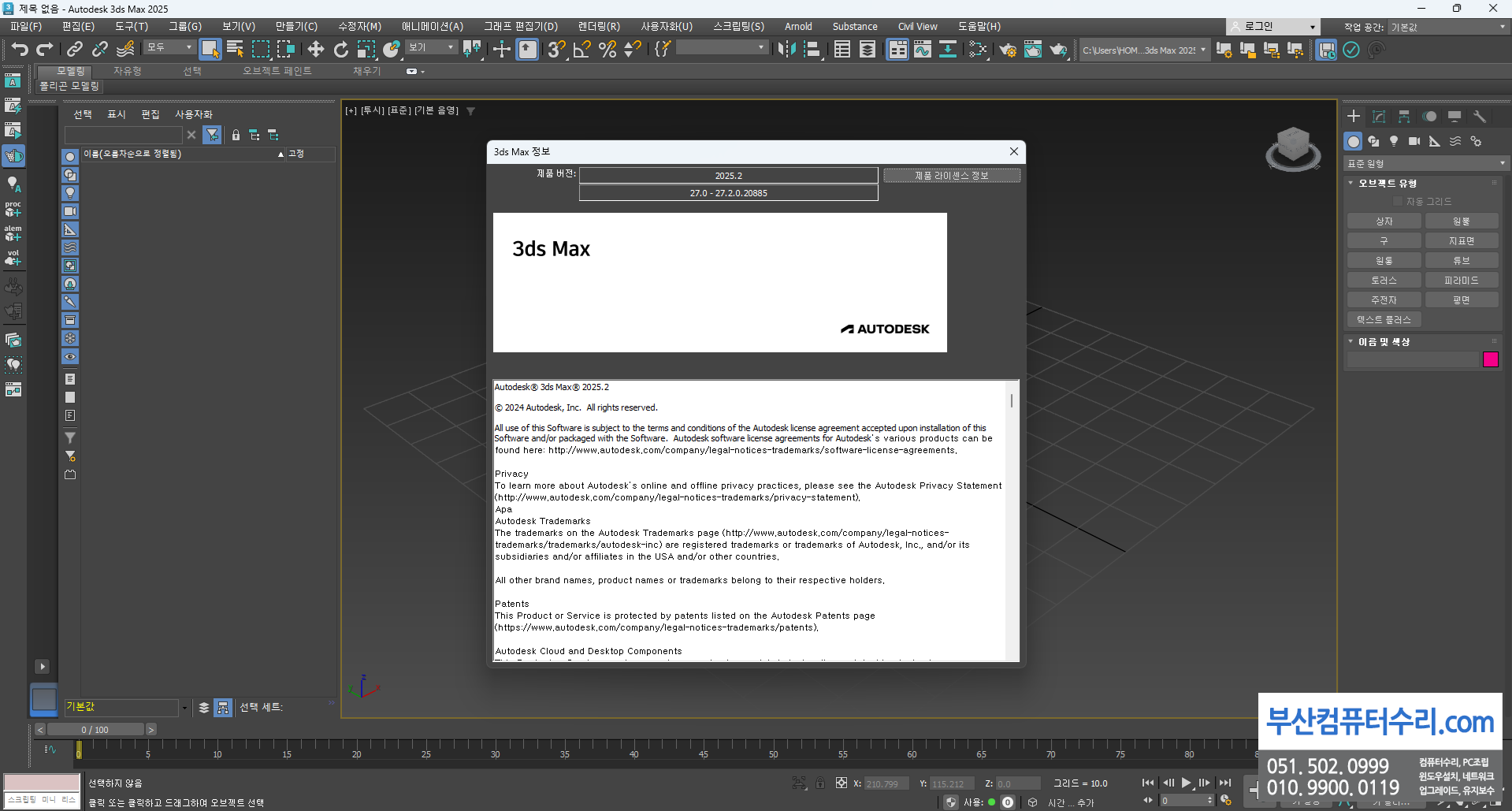This screenshot has height=811, width=1512.
Task: Activate the Select Object tool
Action: (210, 50)
